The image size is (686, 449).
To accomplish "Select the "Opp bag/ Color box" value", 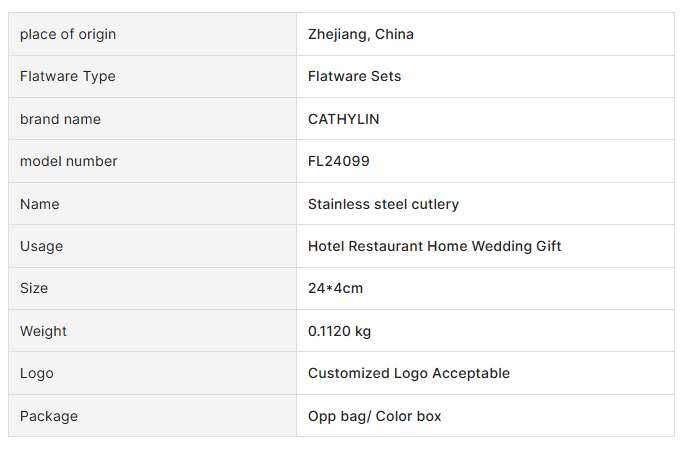I will click(374, 416).
